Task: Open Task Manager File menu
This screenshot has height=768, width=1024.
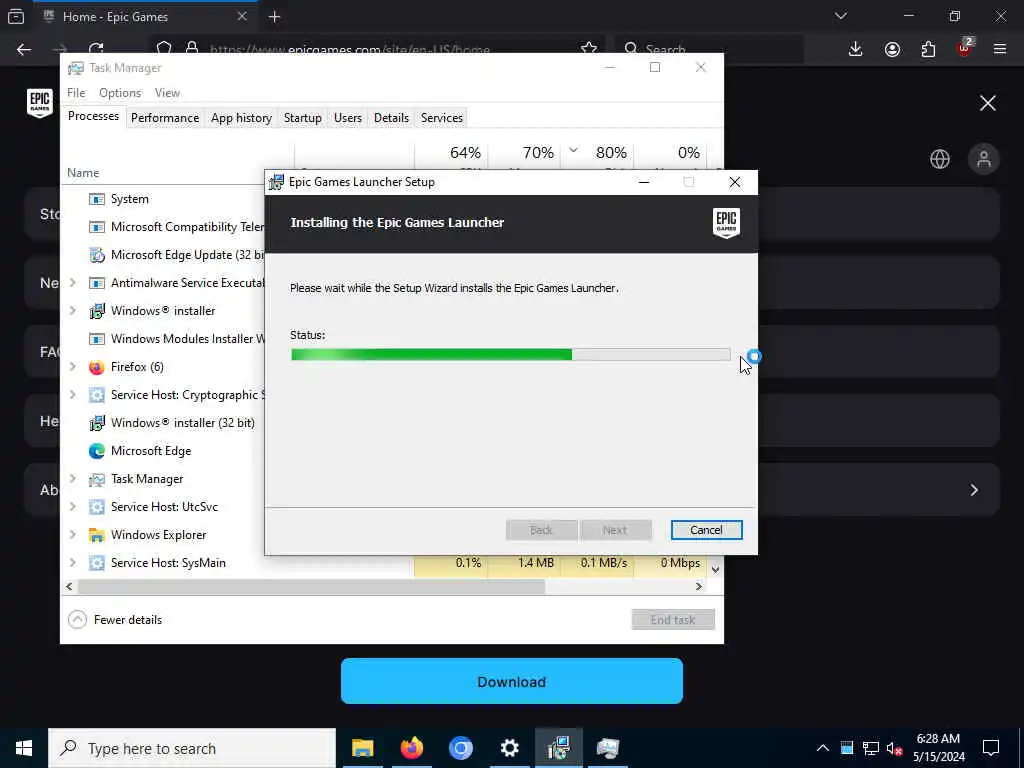Action: click(x=76, y=93)
